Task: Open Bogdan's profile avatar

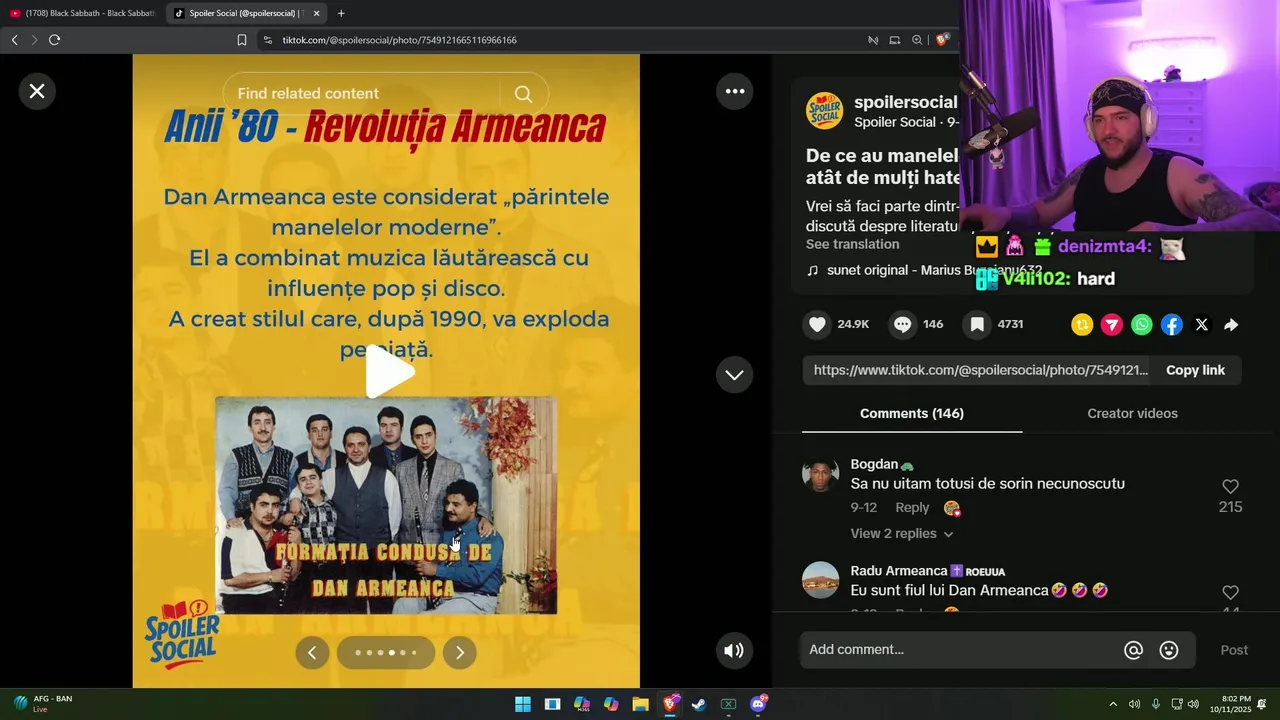Action: (820, 474)
